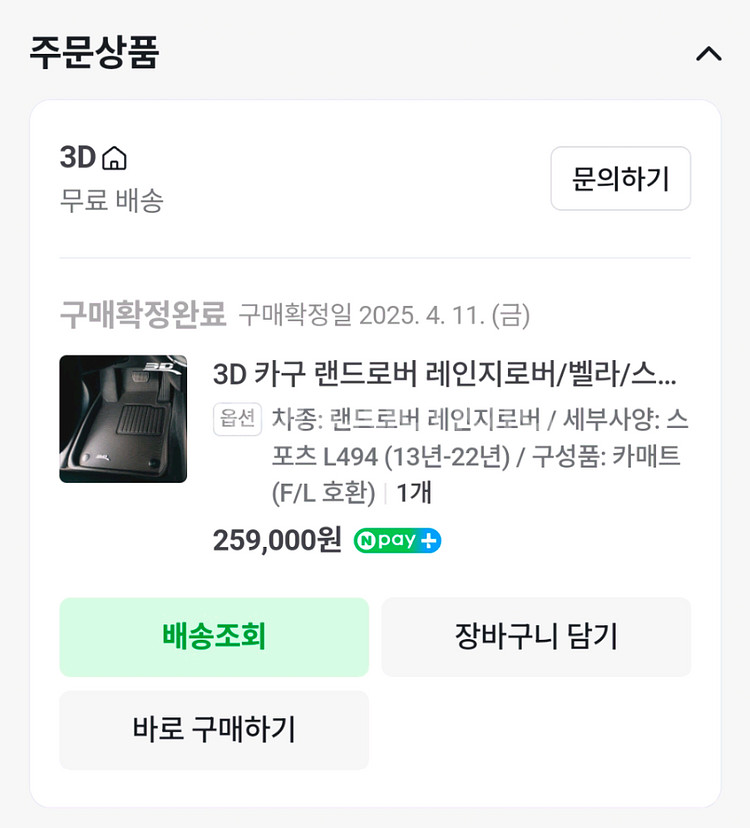The width and height of the screenshot is (750, 828).
Task: Open the 3D store name link
Action: pyautogui.click(x=77, y=158)
